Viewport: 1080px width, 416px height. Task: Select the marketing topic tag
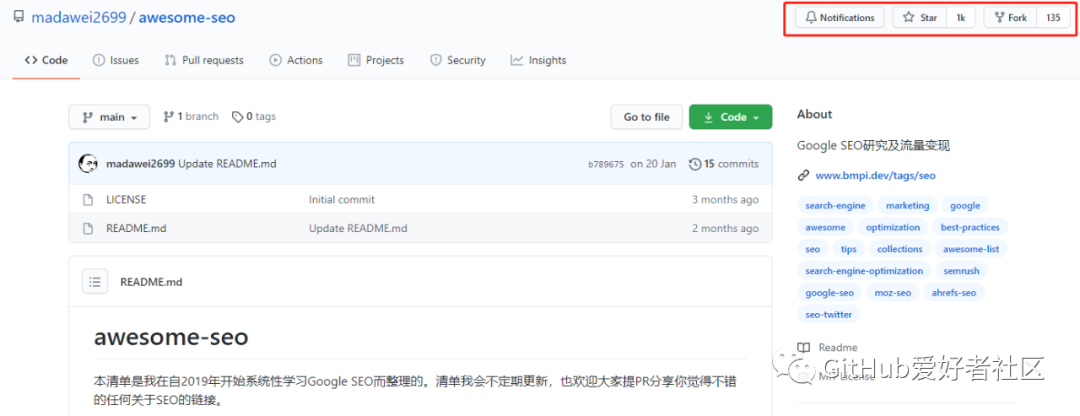pos(907,205)
